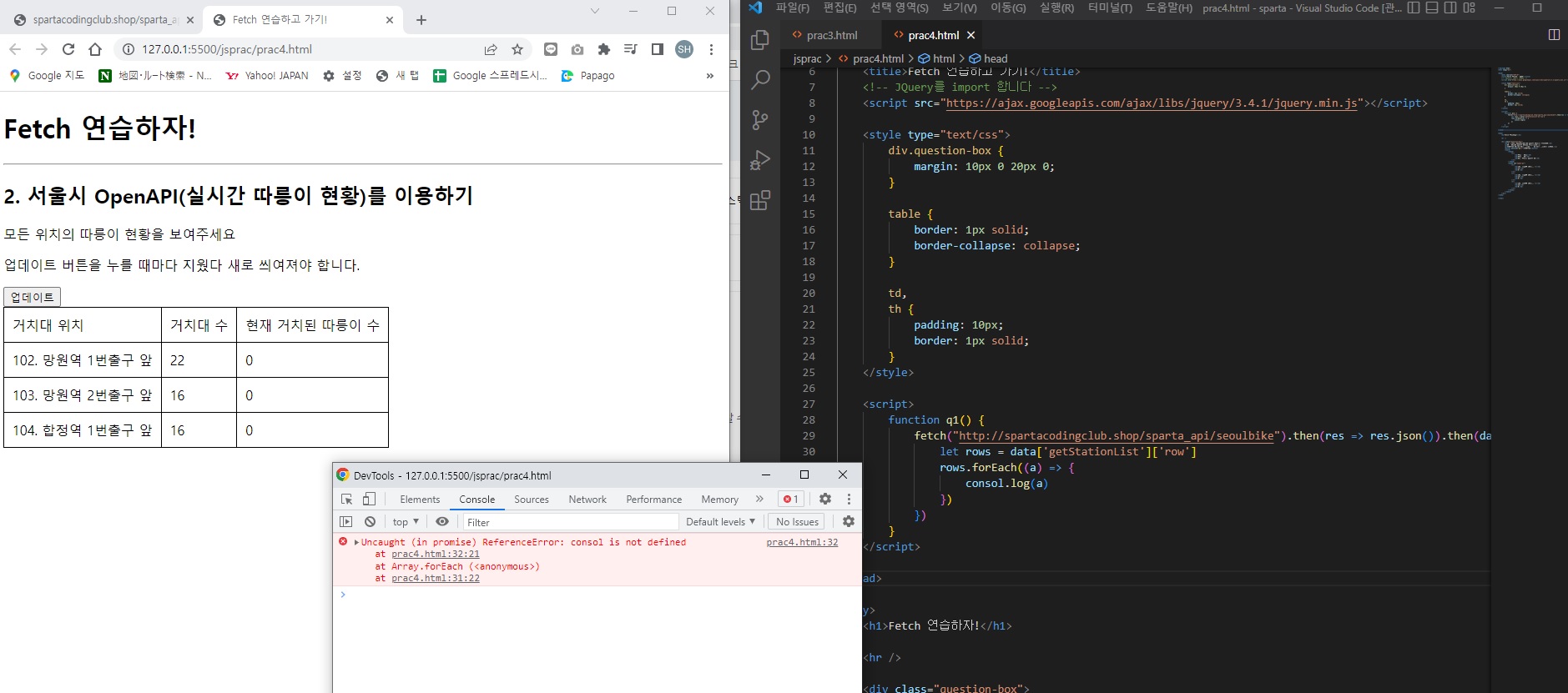
Task: Toggle the VS Code primary side bar
Action: click(1414, 8)
